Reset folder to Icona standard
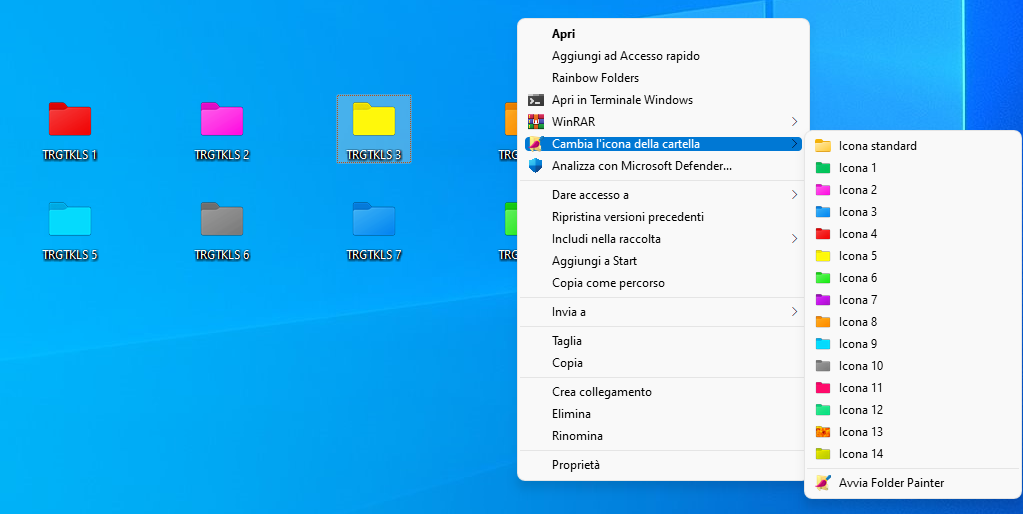1023x514 pixels. pos(877,146)
